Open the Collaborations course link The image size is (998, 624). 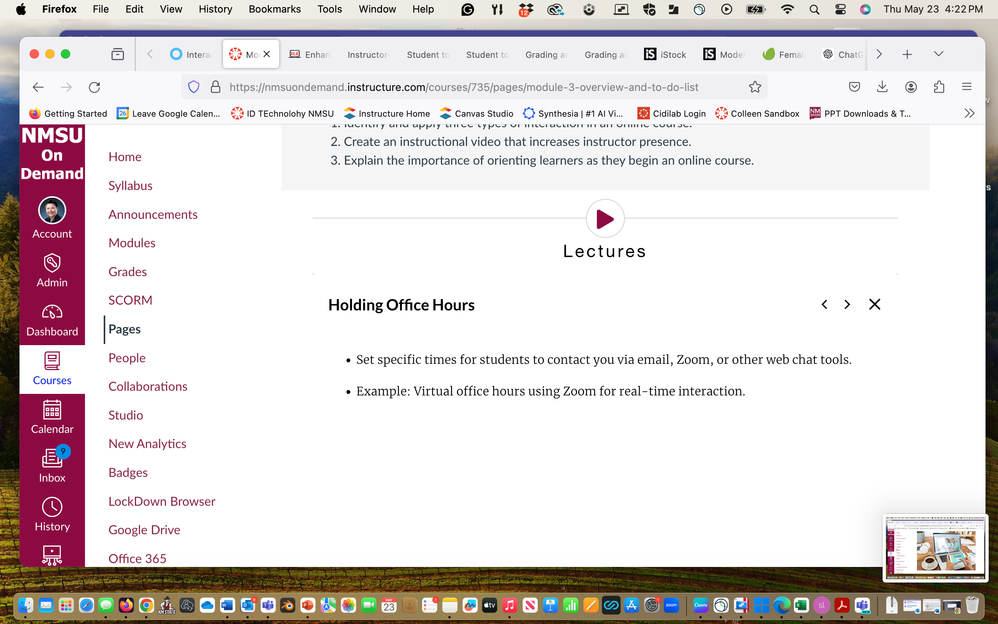tap(148, 386)
